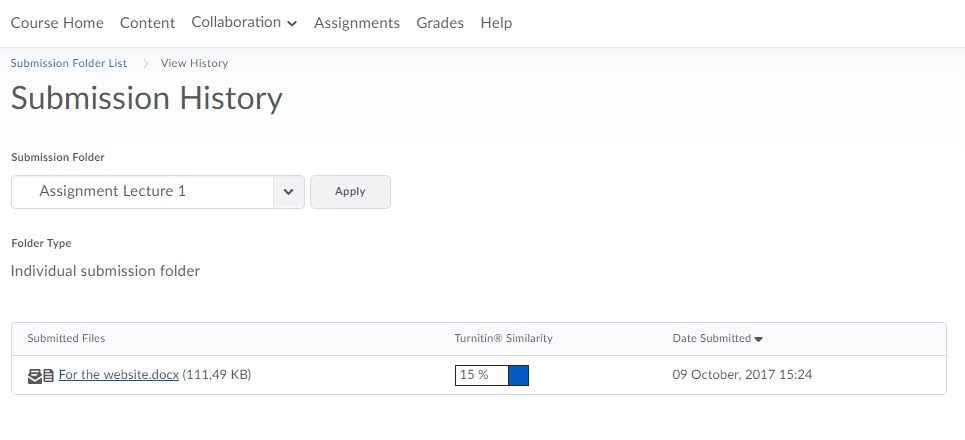Click the View History breadcrumb
This screenshot has height=440, width=965.
pyautogui.click(x=194, y=63)
